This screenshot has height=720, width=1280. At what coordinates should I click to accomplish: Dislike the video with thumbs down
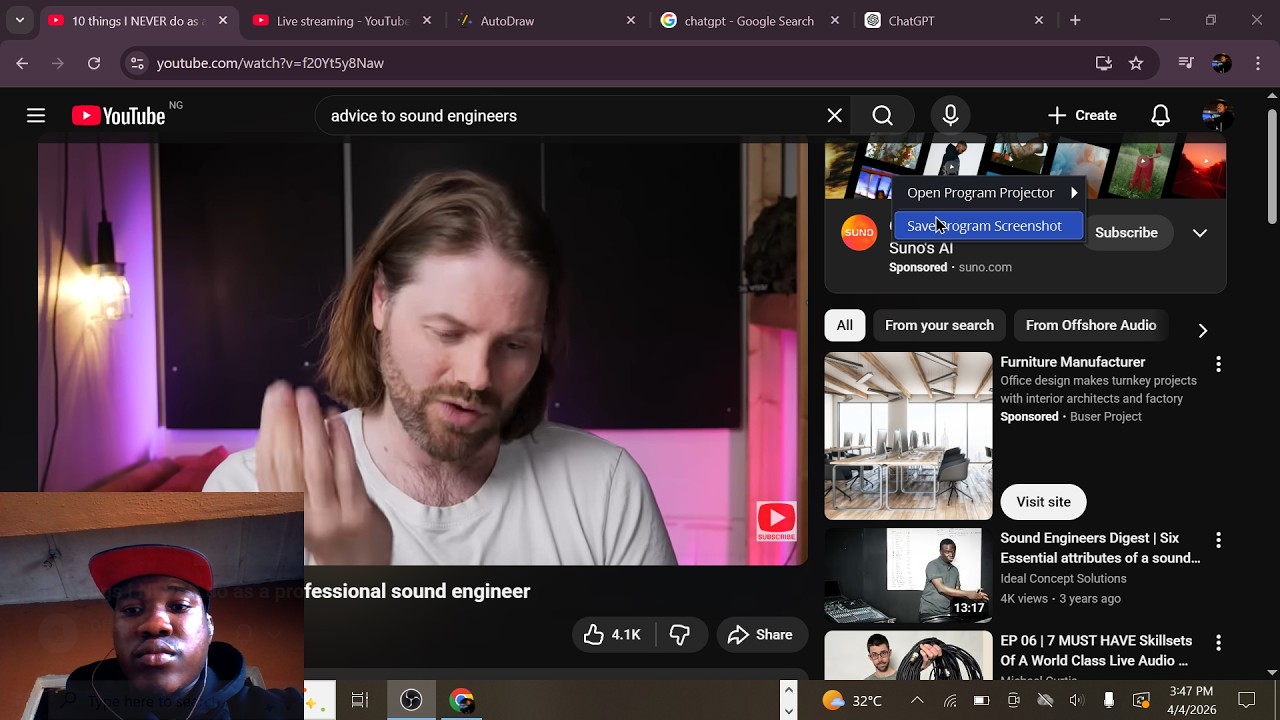click(x=680, y=635)
